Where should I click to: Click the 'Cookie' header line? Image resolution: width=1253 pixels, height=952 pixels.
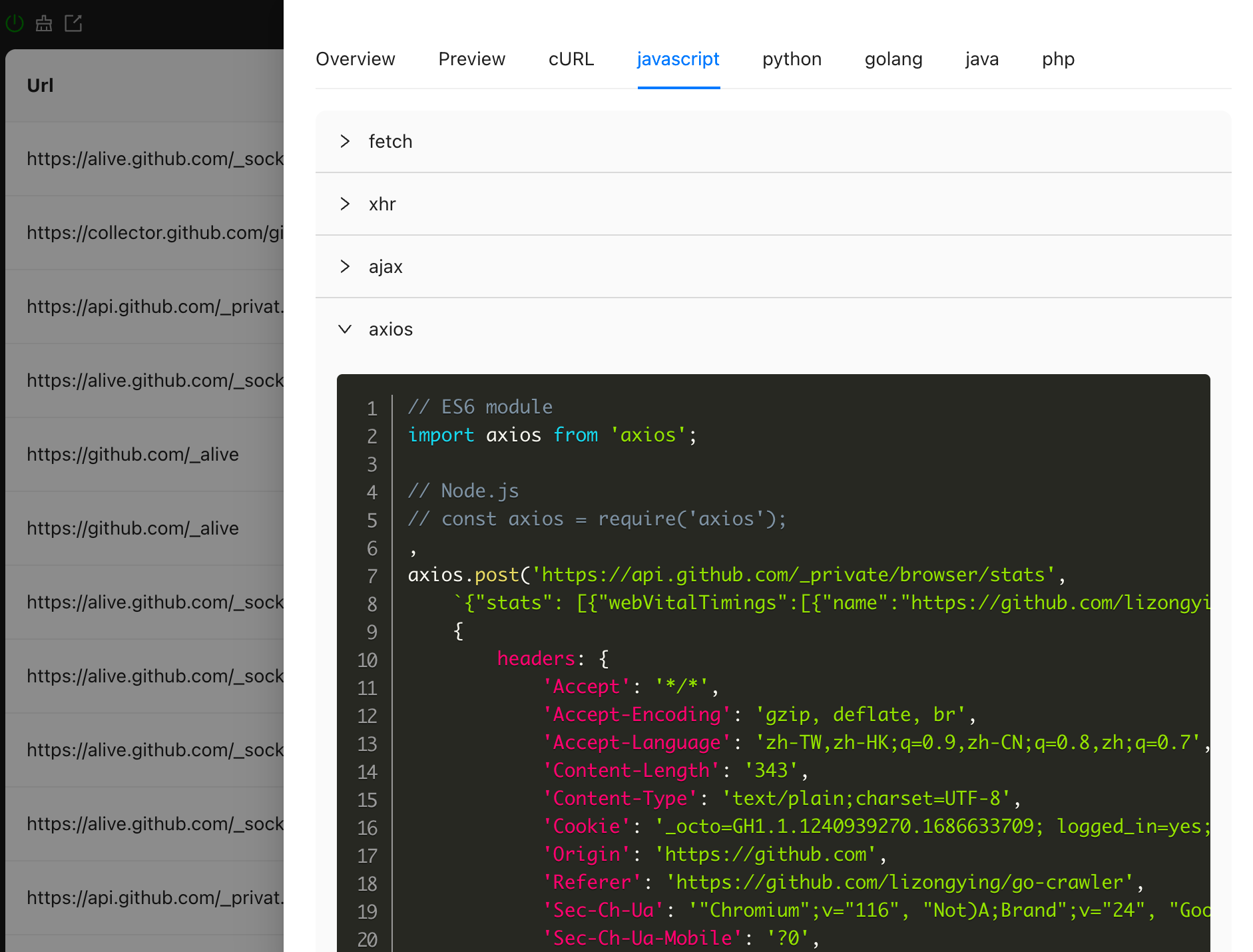pyautogui.click(x=876, y=827)
